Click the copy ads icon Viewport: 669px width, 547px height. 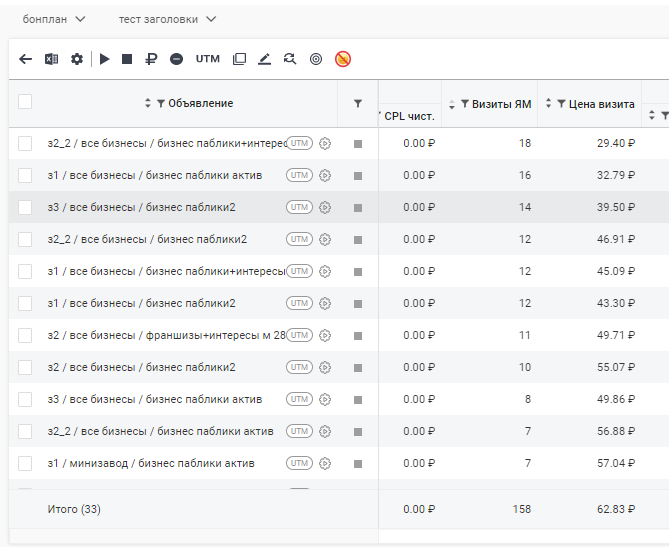pos(239,59)
